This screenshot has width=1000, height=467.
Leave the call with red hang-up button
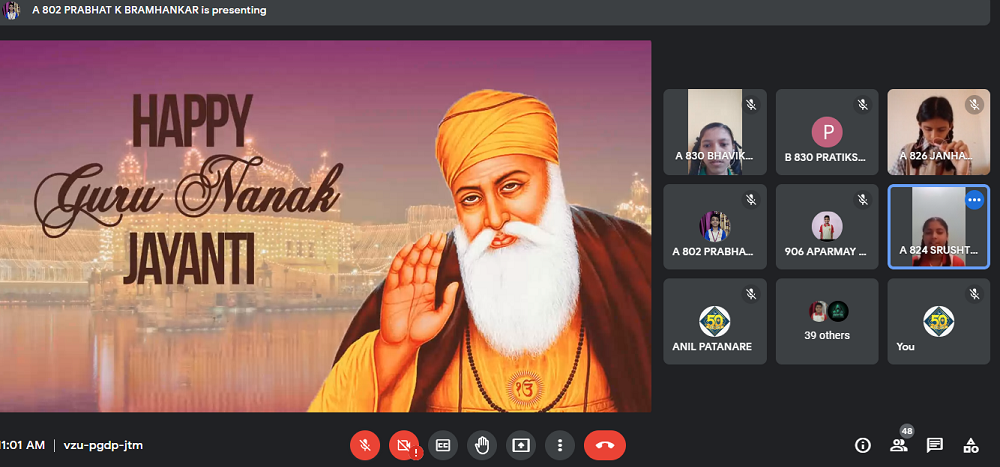coord(605,445)
